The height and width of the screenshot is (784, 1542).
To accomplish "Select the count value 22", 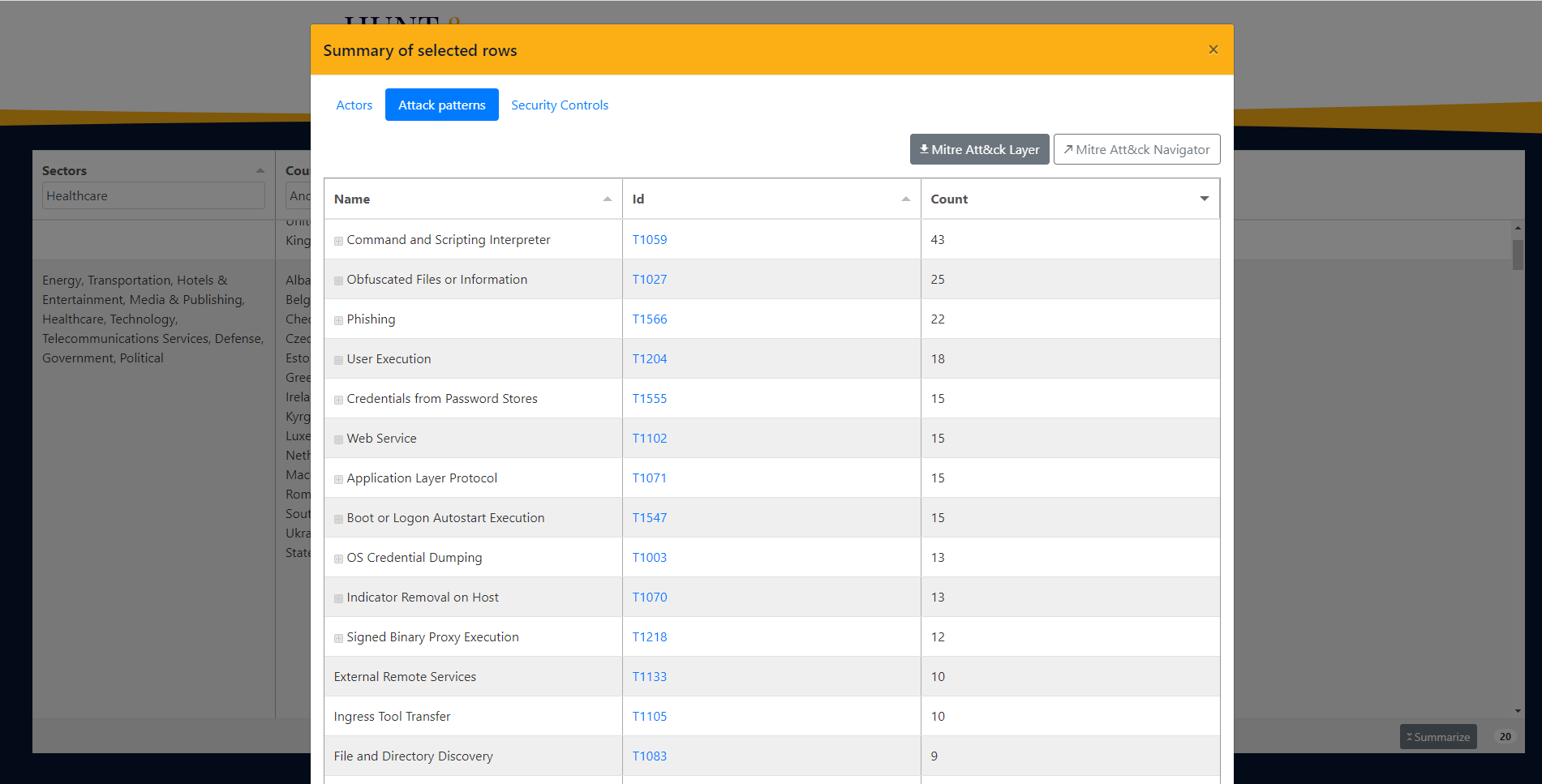I will pyautogui.click(x=938, y=319).
